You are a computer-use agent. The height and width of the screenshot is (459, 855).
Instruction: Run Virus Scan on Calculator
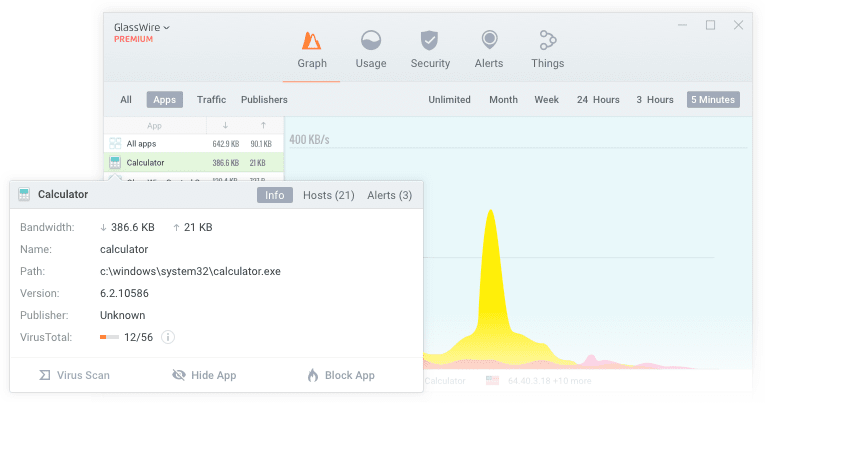click(x=75, y=376)
